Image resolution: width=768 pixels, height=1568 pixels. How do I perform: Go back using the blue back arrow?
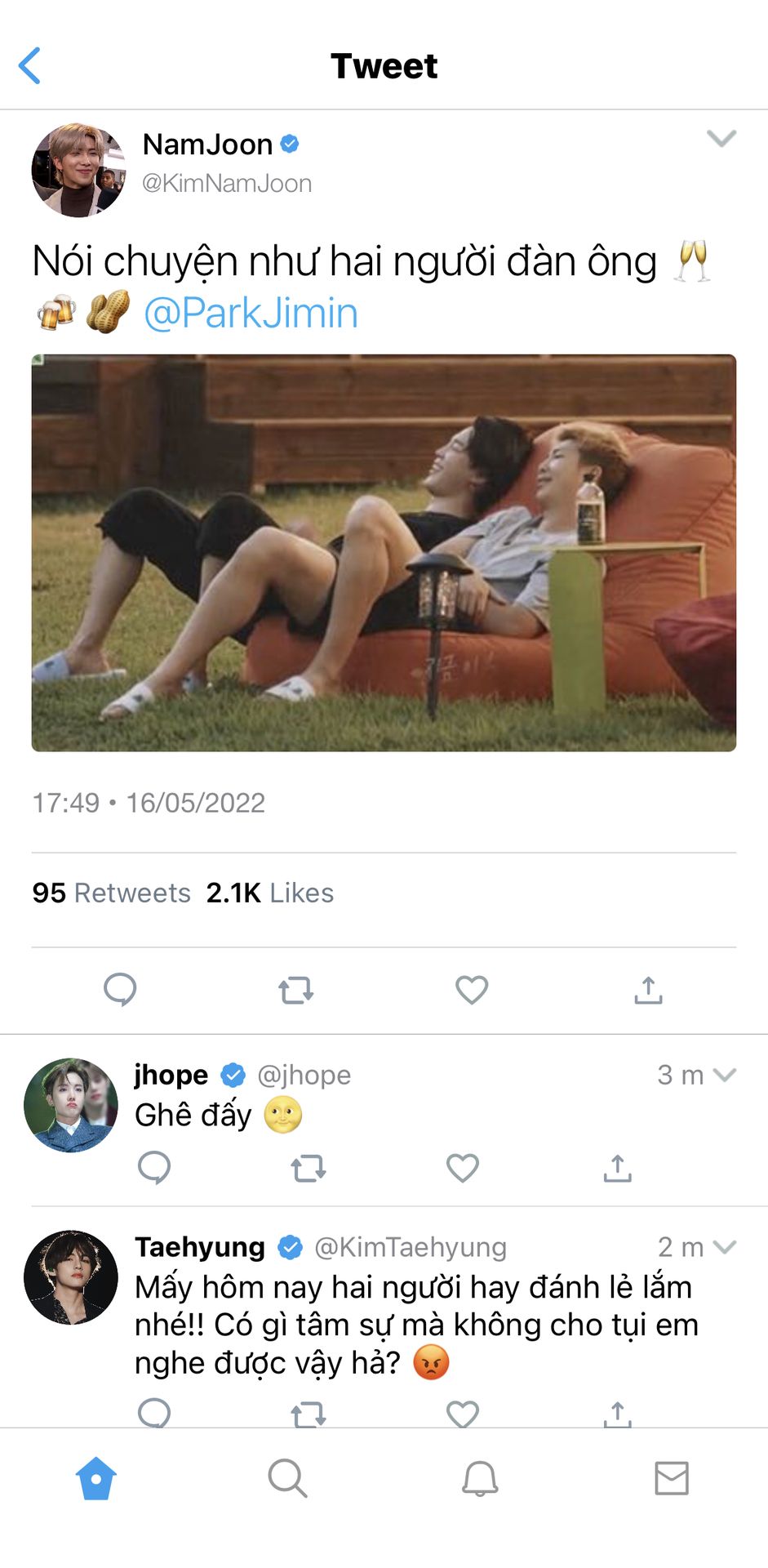30,66
